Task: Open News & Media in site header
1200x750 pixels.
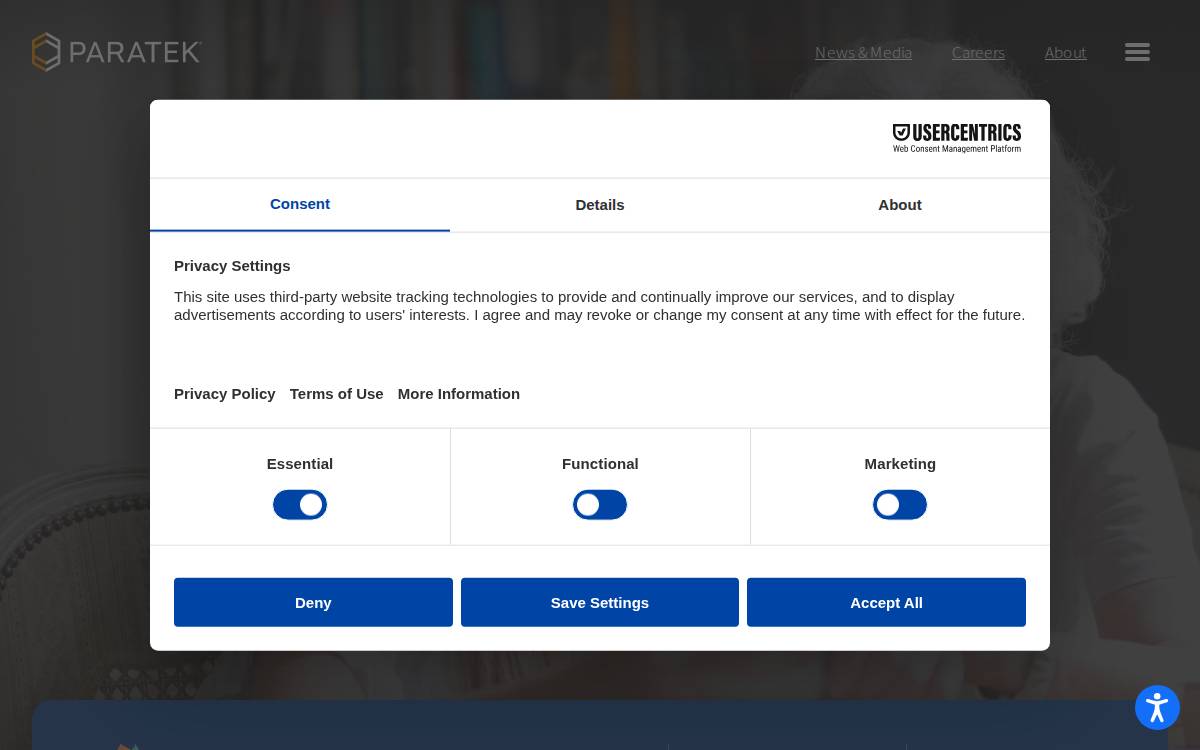Action: coord(863,53)
